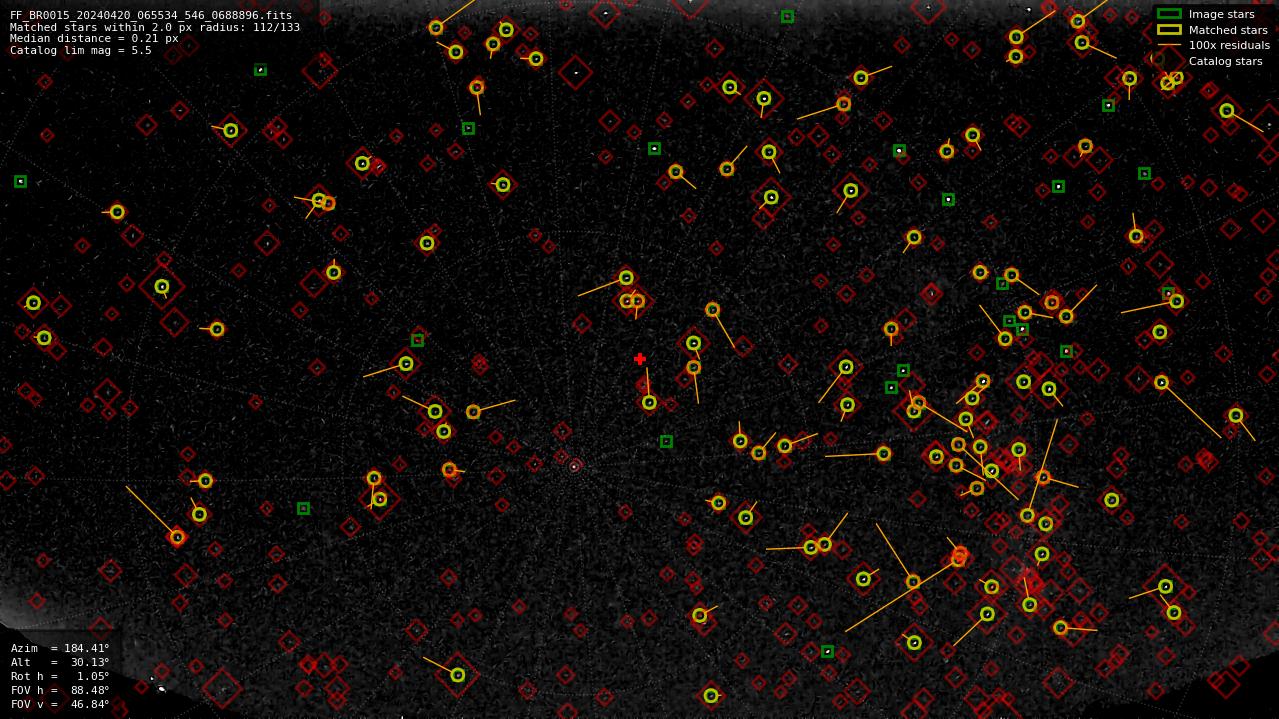Click the red cross center marker
Image resolution: width=1279 pixels, height=719 pixels.
tap(640, 359)
